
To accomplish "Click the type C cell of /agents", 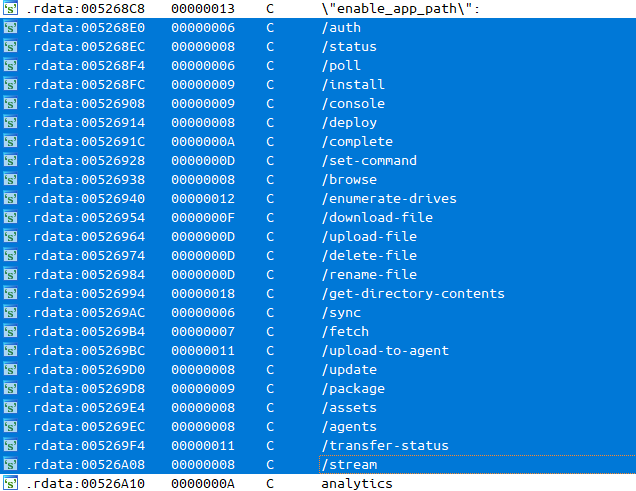I will pyautogui.click(x=270, y=427).
